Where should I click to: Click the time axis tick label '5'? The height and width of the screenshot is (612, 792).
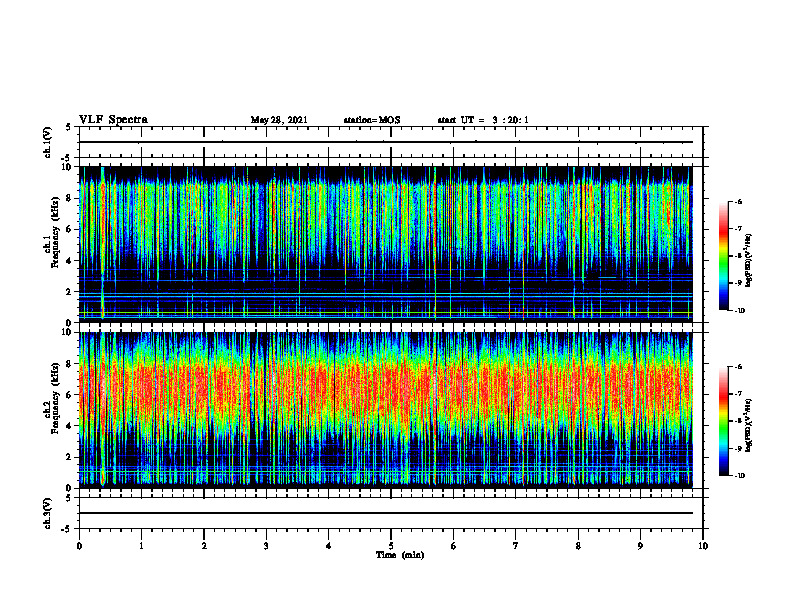(x=391, y=546)
